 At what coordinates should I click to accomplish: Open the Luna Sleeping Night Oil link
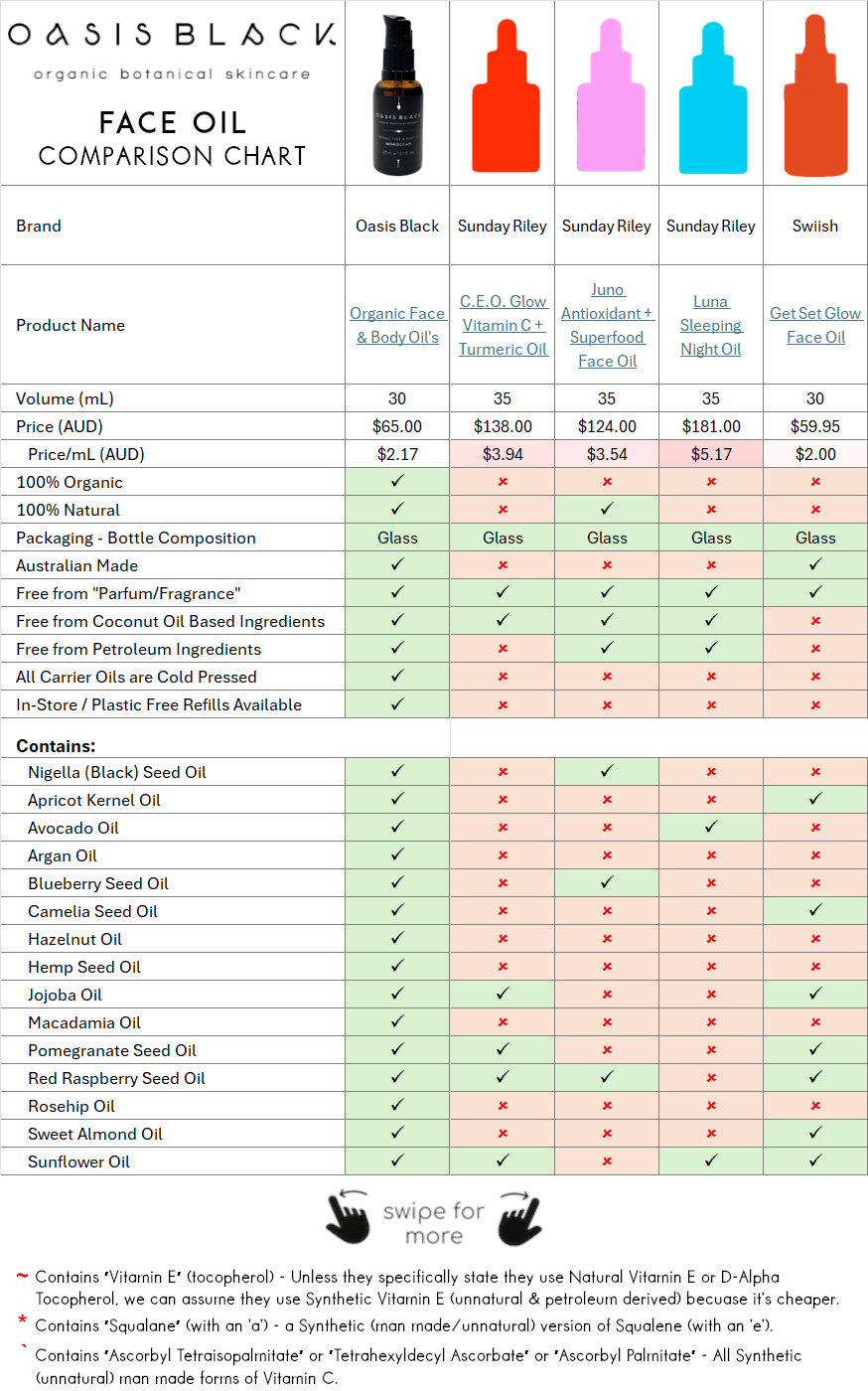coord(710,325)
